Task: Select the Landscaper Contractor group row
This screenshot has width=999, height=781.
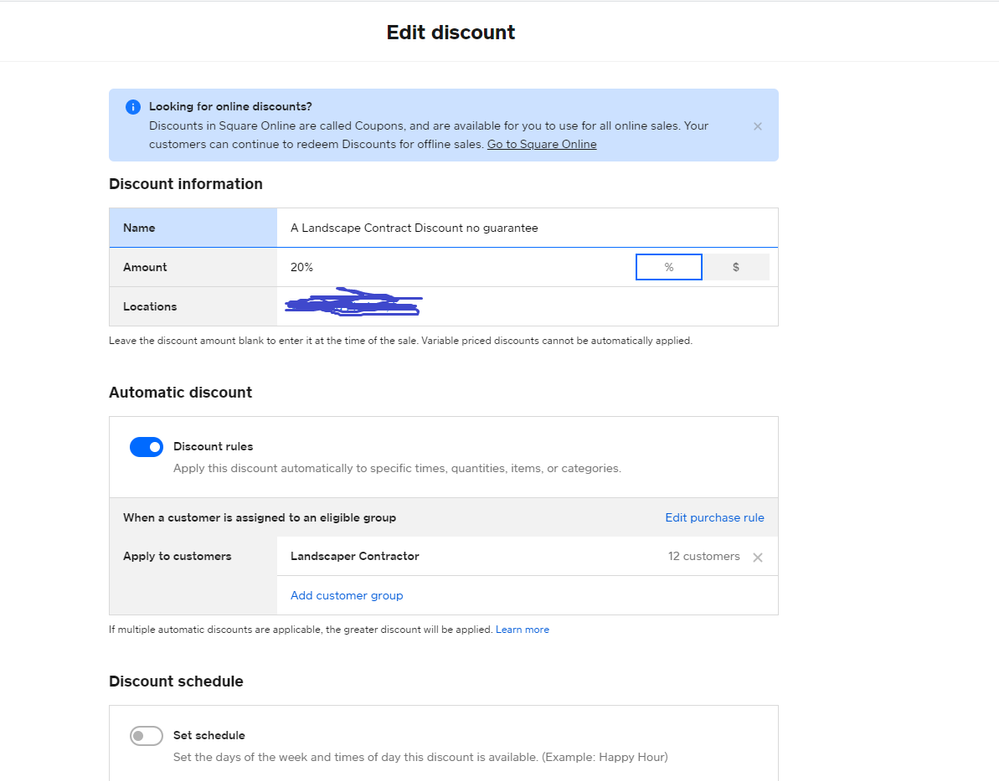Action: coord(355,556)
